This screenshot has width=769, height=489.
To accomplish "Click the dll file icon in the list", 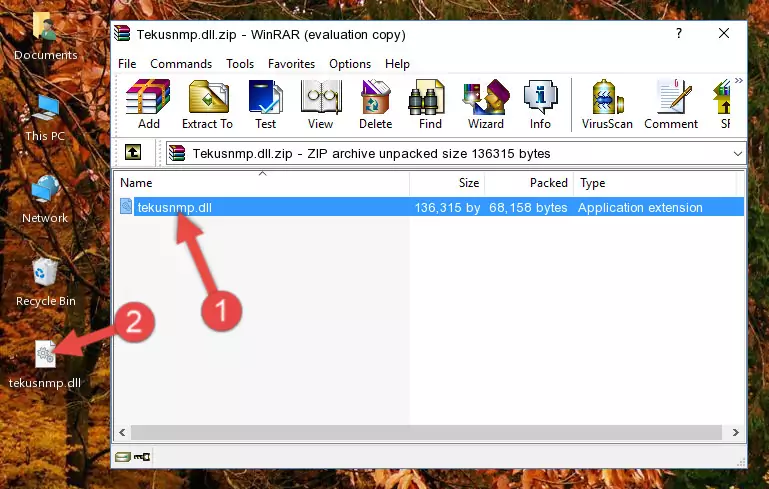I will click(126, 206).
